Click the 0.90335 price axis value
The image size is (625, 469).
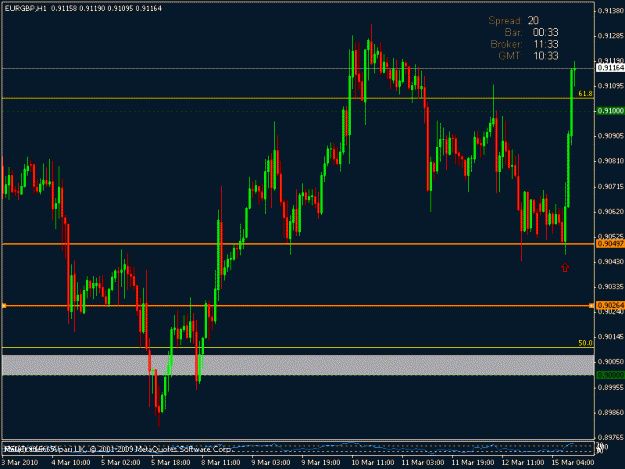611,287
